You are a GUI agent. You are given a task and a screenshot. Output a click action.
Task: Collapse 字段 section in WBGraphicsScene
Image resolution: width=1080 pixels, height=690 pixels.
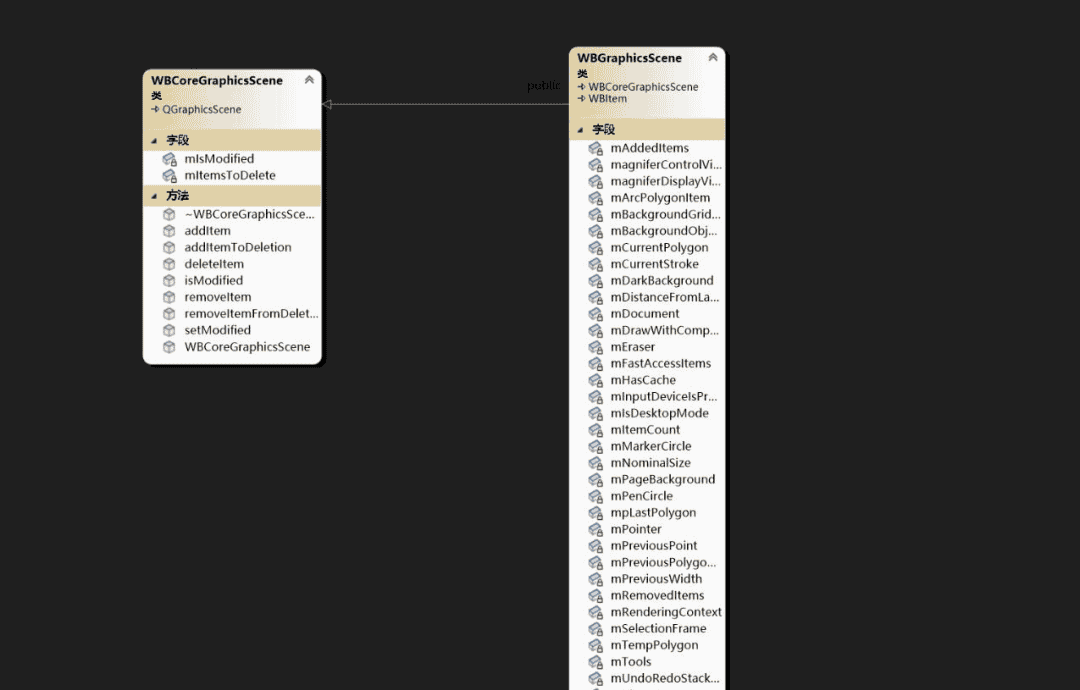(x=581, y=130)
